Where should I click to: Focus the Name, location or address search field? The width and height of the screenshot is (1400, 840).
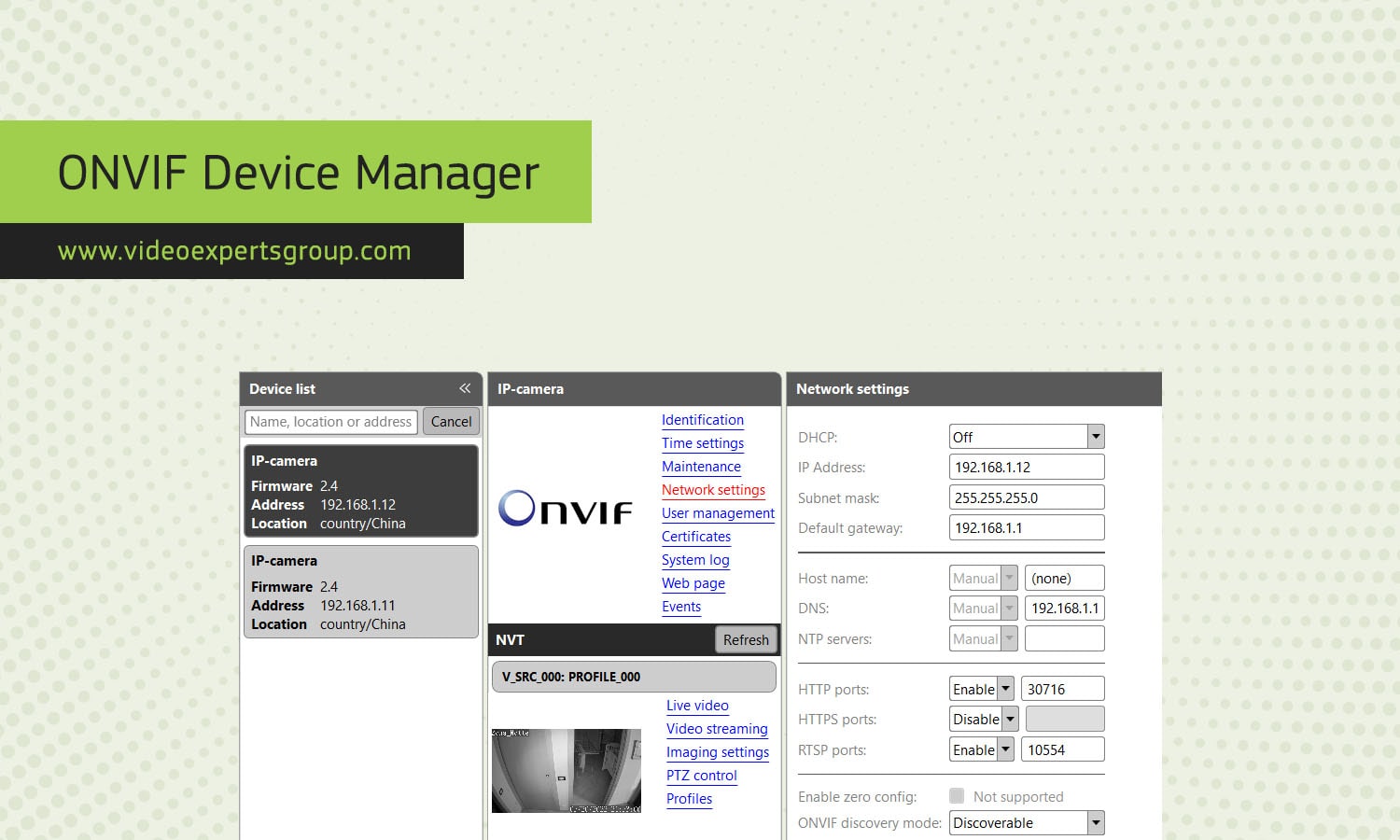tap(330, 422)
